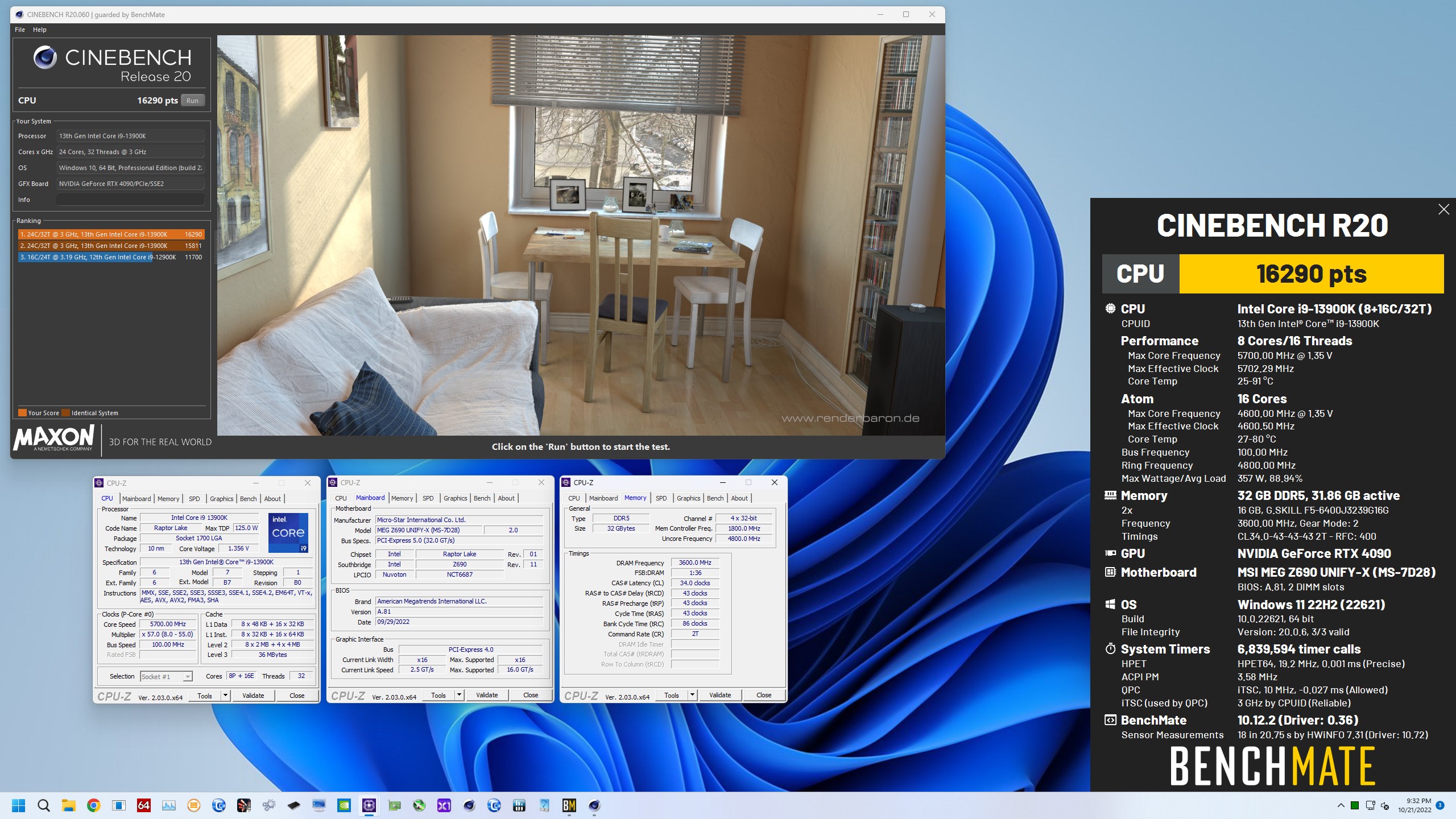
Task: Click Close button in left CPU-Z window
Action: [x=297, y=696]
